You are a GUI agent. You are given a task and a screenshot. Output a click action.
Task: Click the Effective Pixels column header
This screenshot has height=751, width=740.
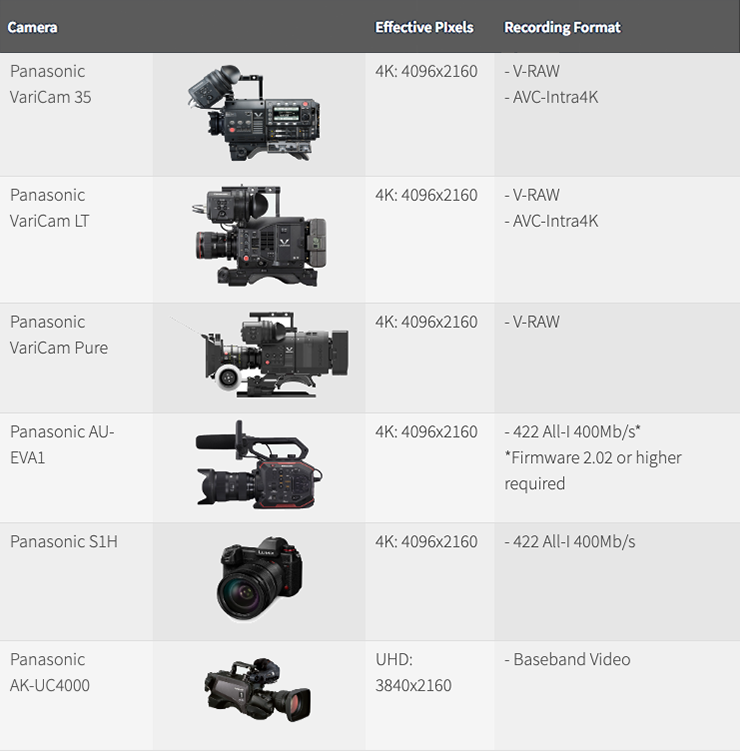[424, 27]
